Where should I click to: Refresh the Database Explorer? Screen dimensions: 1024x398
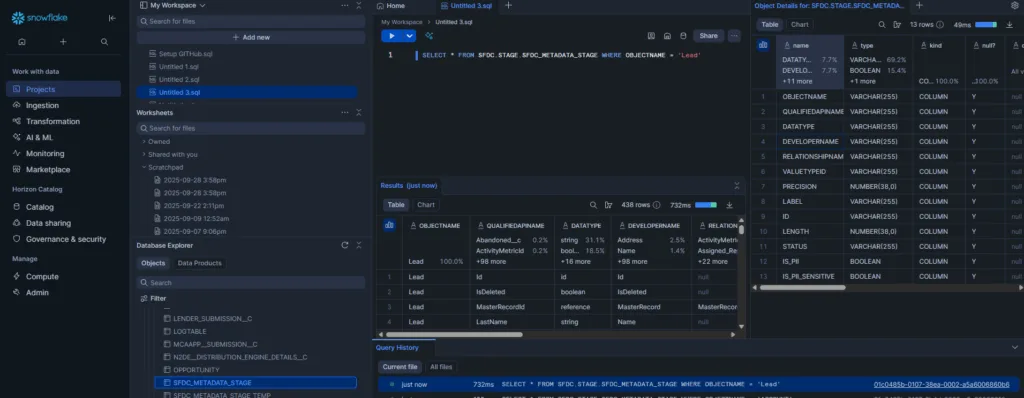(345, 246)
